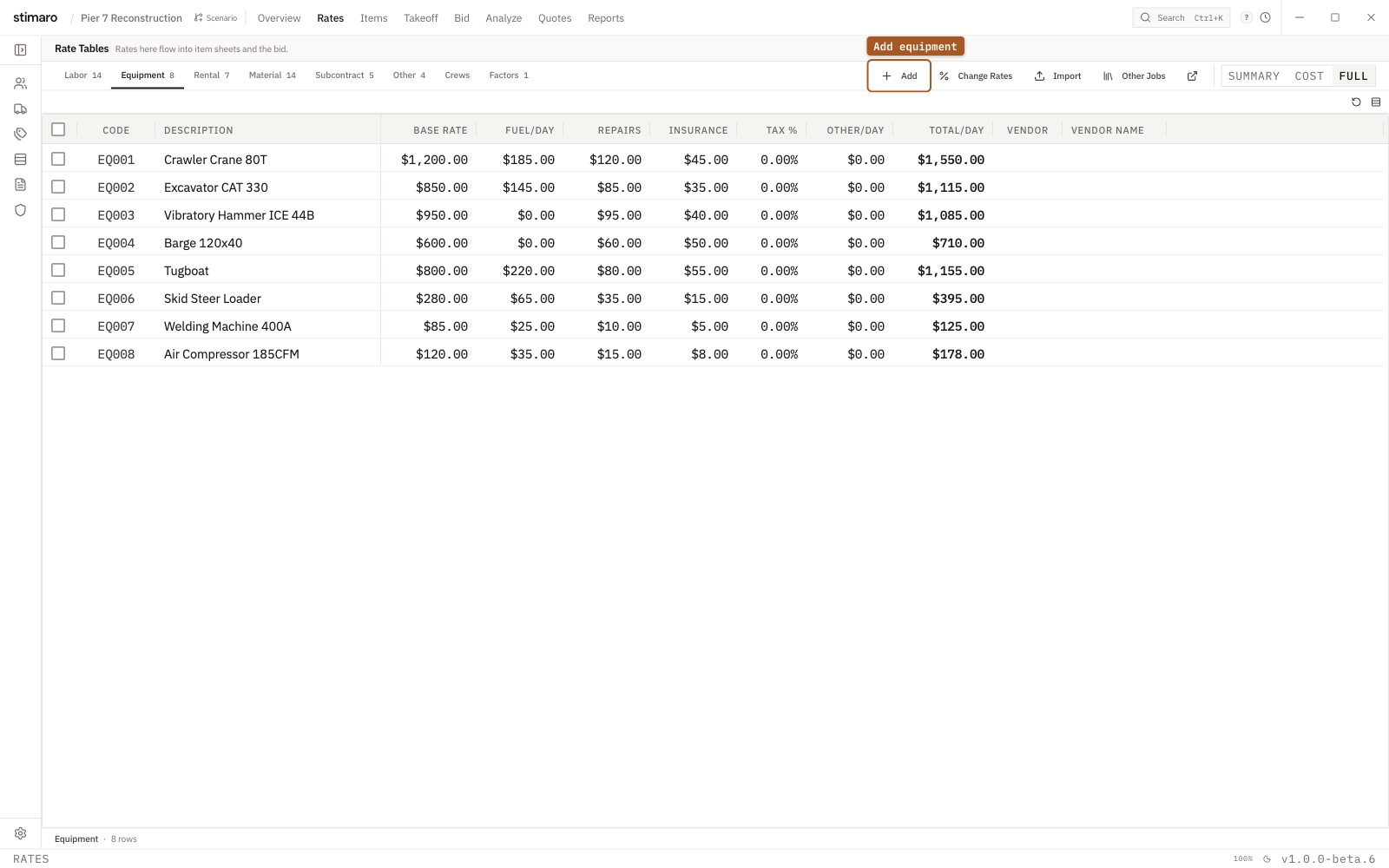Click EQ005 code cell
1389x868 pixels.
pos(116,271)
